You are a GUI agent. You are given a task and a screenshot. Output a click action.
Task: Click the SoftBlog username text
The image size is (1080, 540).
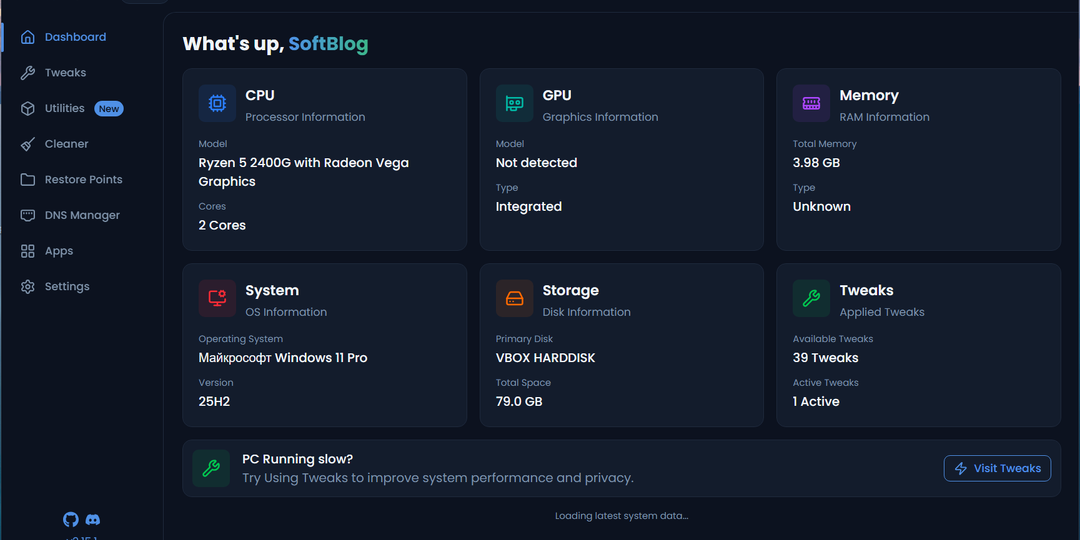click(x=328, y=44)
